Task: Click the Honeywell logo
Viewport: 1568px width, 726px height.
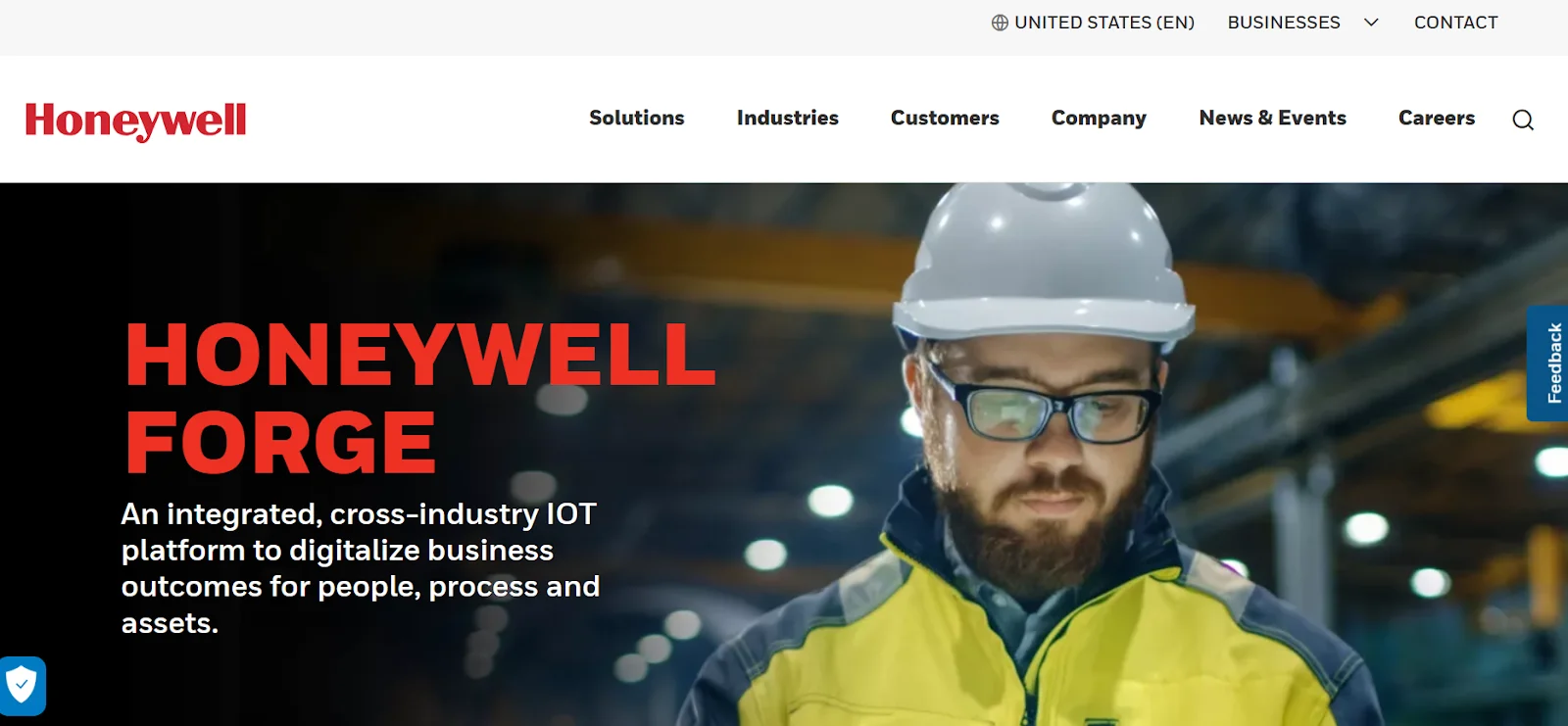Action: pyautogui.click(x=136, y=121)
